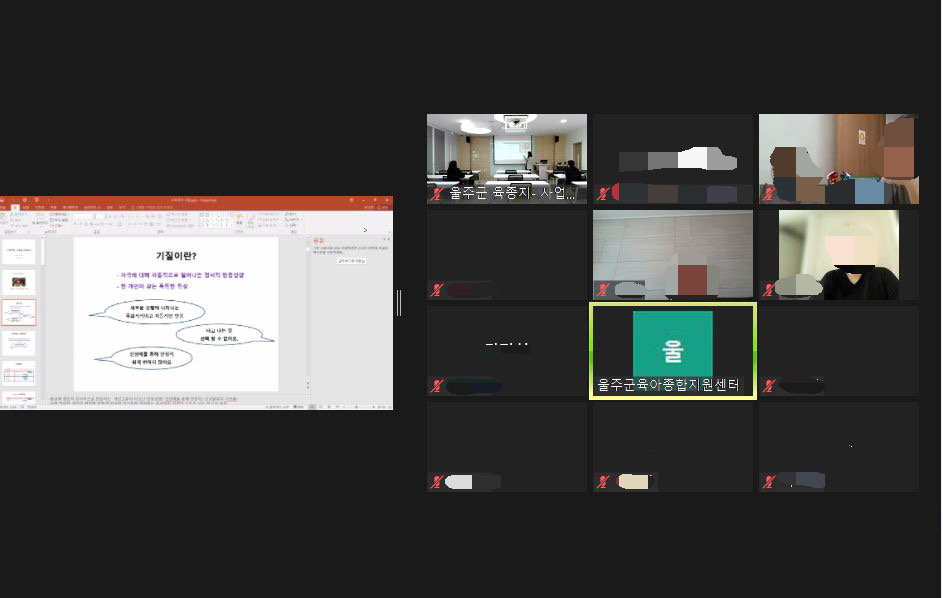Click muted mic icon right of 울 avatar tile
This screenshot has height=598, width=943.
(768, 387)
